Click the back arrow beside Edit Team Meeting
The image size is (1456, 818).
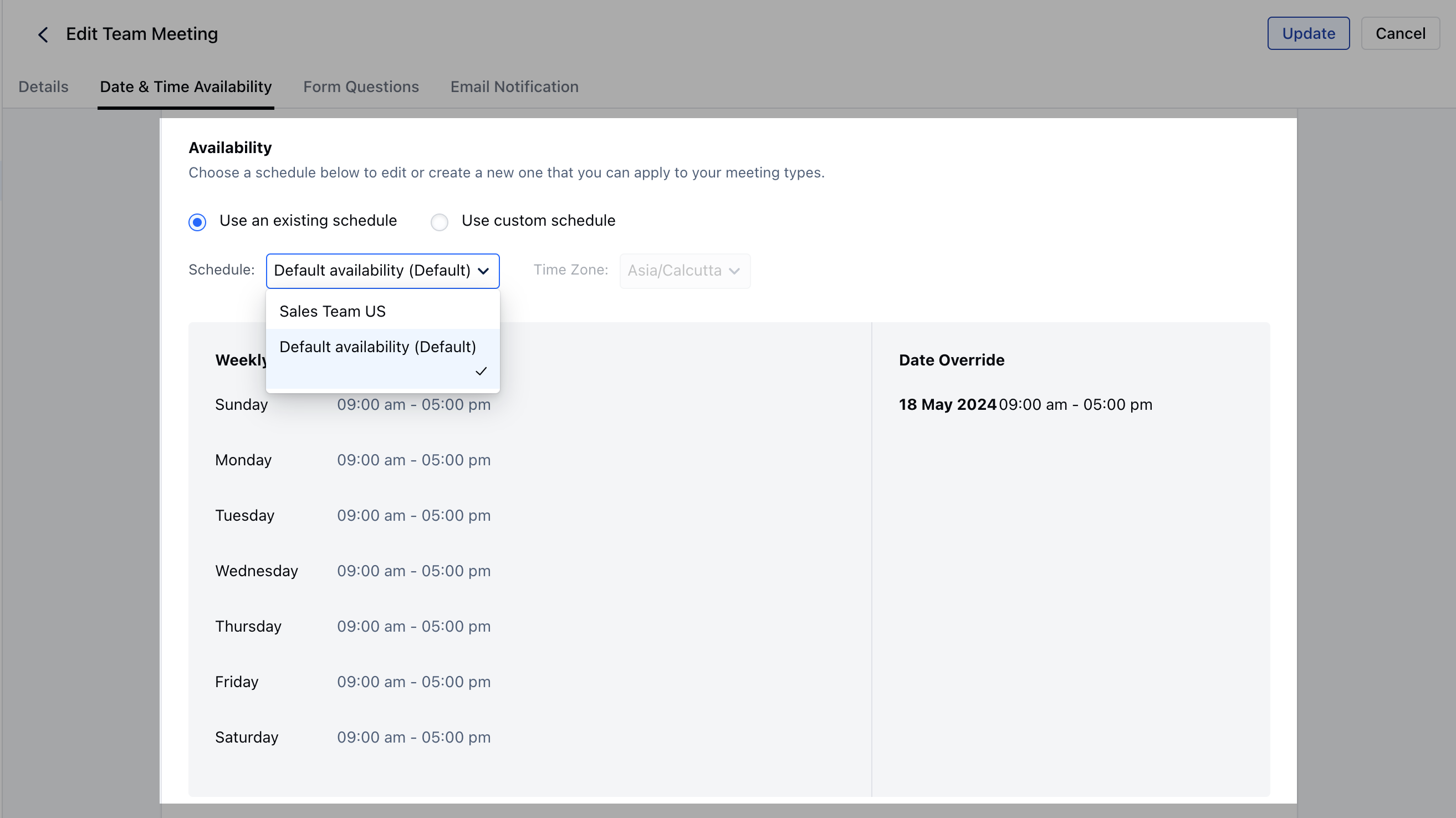click(x=43, y=34)
